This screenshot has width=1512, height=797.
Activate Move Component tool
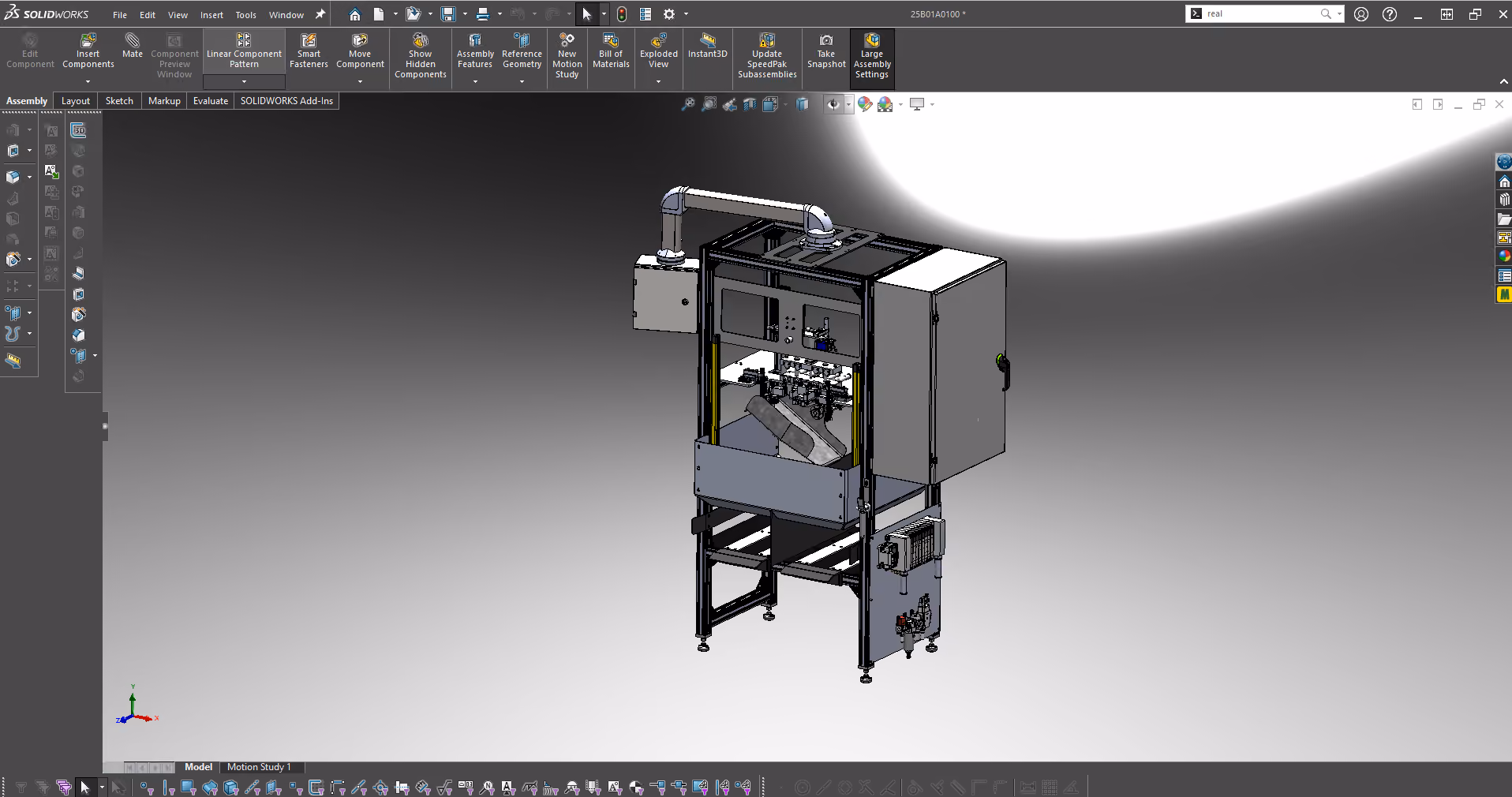[x=360, y=51]
